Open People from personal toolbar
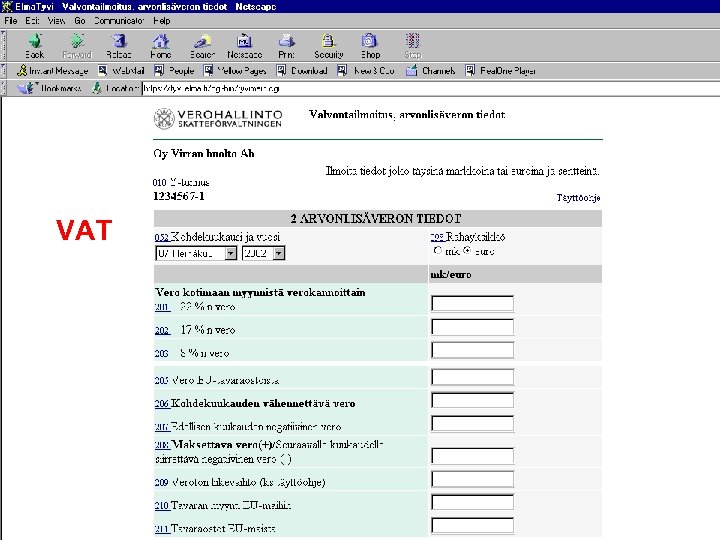The width and height of the screenshot is (720, 540). tap(174, 71)
